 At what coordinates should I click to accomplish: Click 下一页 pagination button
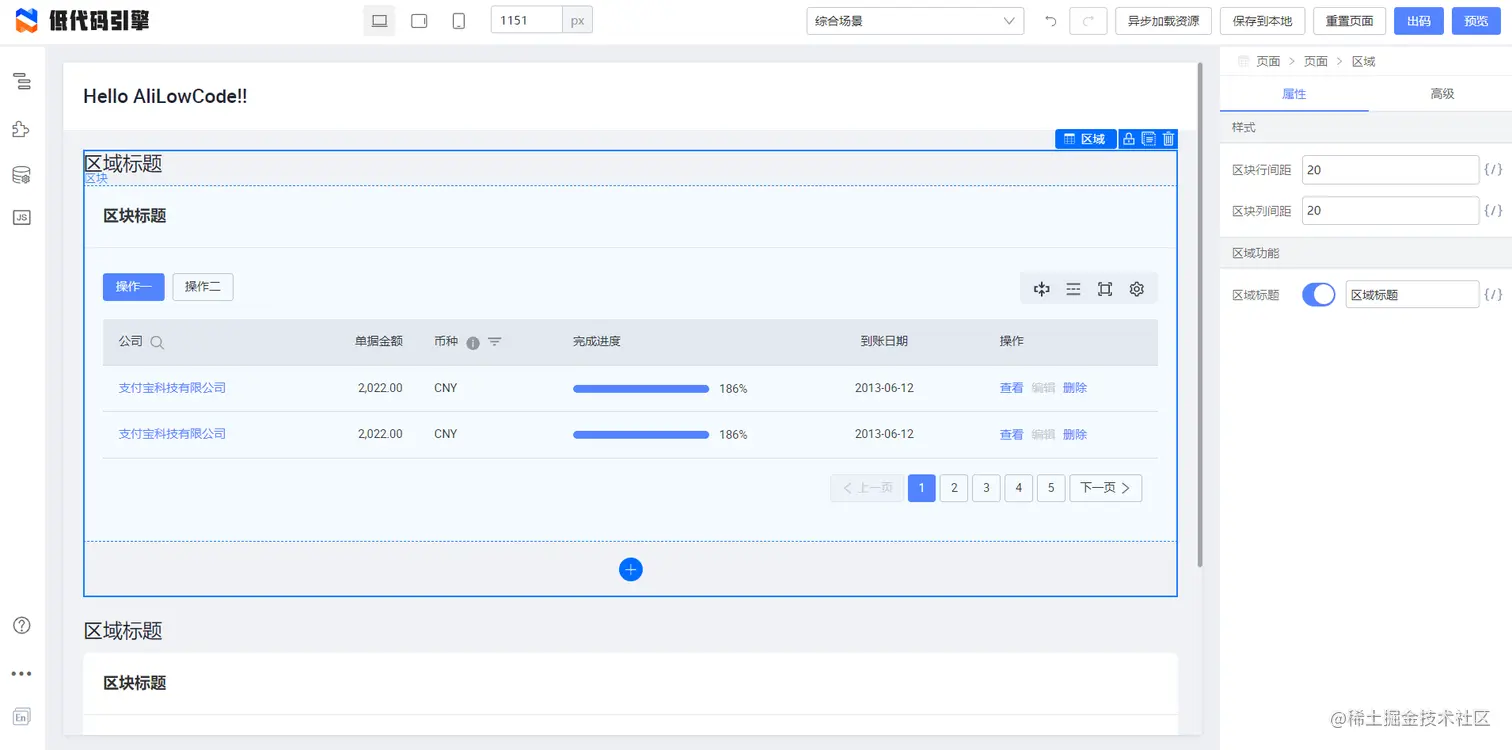point(1105,488)
